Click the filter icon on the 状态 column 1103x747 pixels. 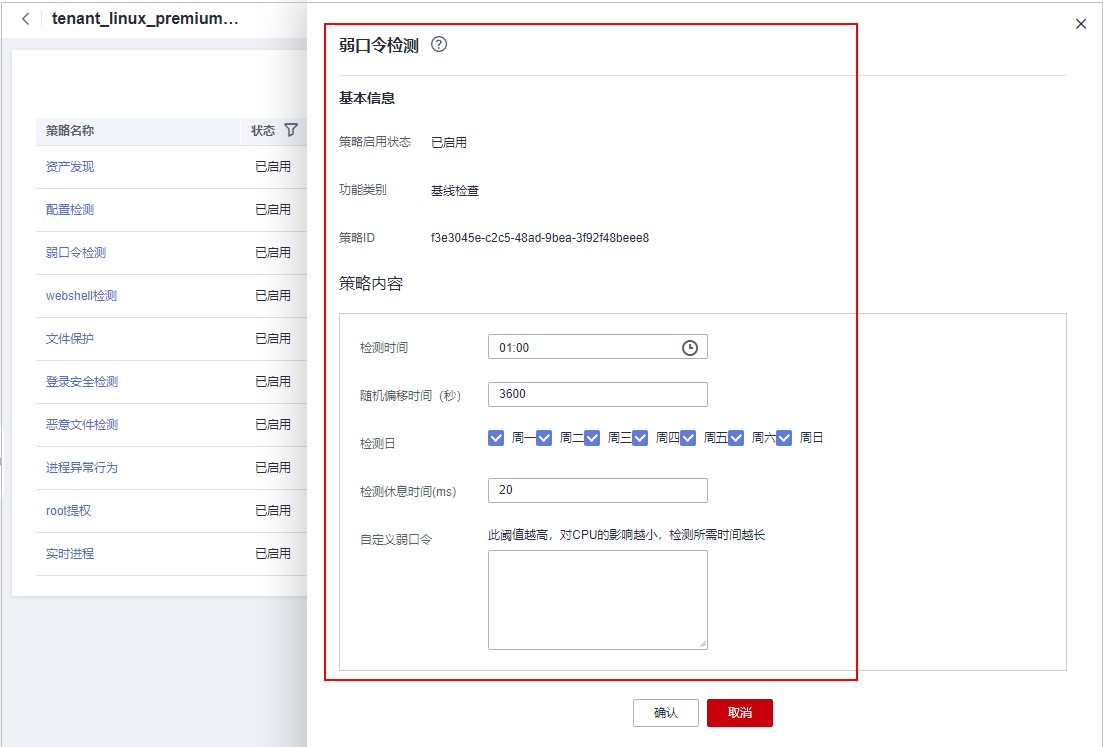pos(290,130)
